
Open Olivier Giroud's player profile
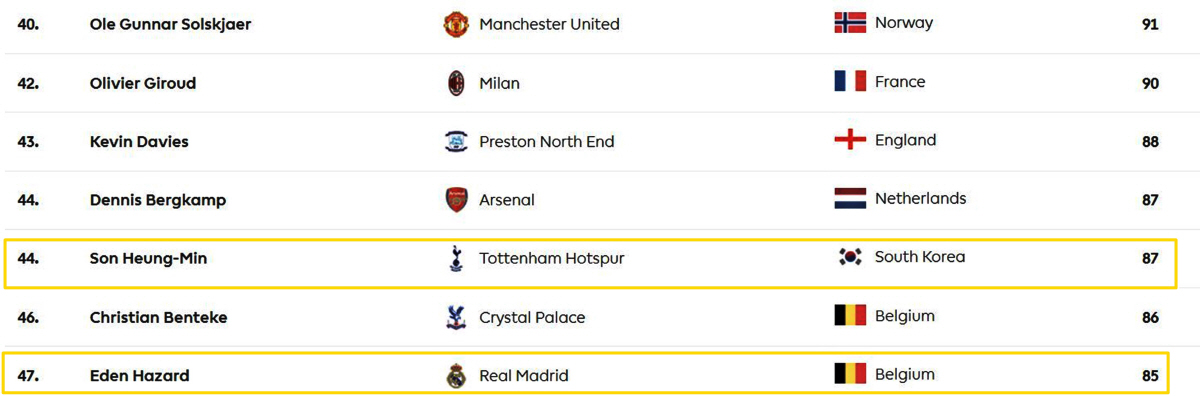pos(143,83)
